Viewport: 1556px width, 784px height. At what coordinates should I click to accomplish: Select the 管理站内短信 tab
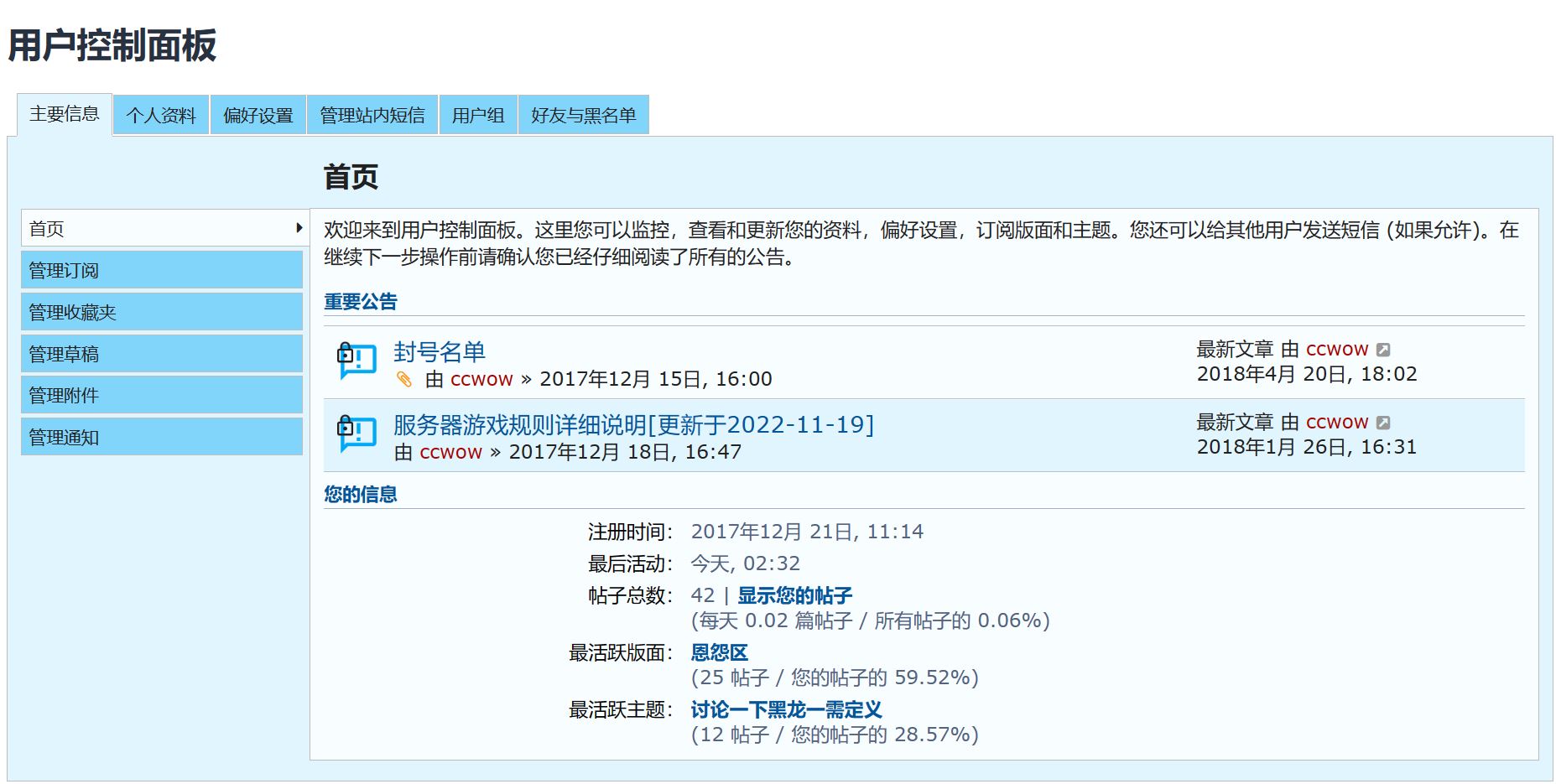[372, 116]
